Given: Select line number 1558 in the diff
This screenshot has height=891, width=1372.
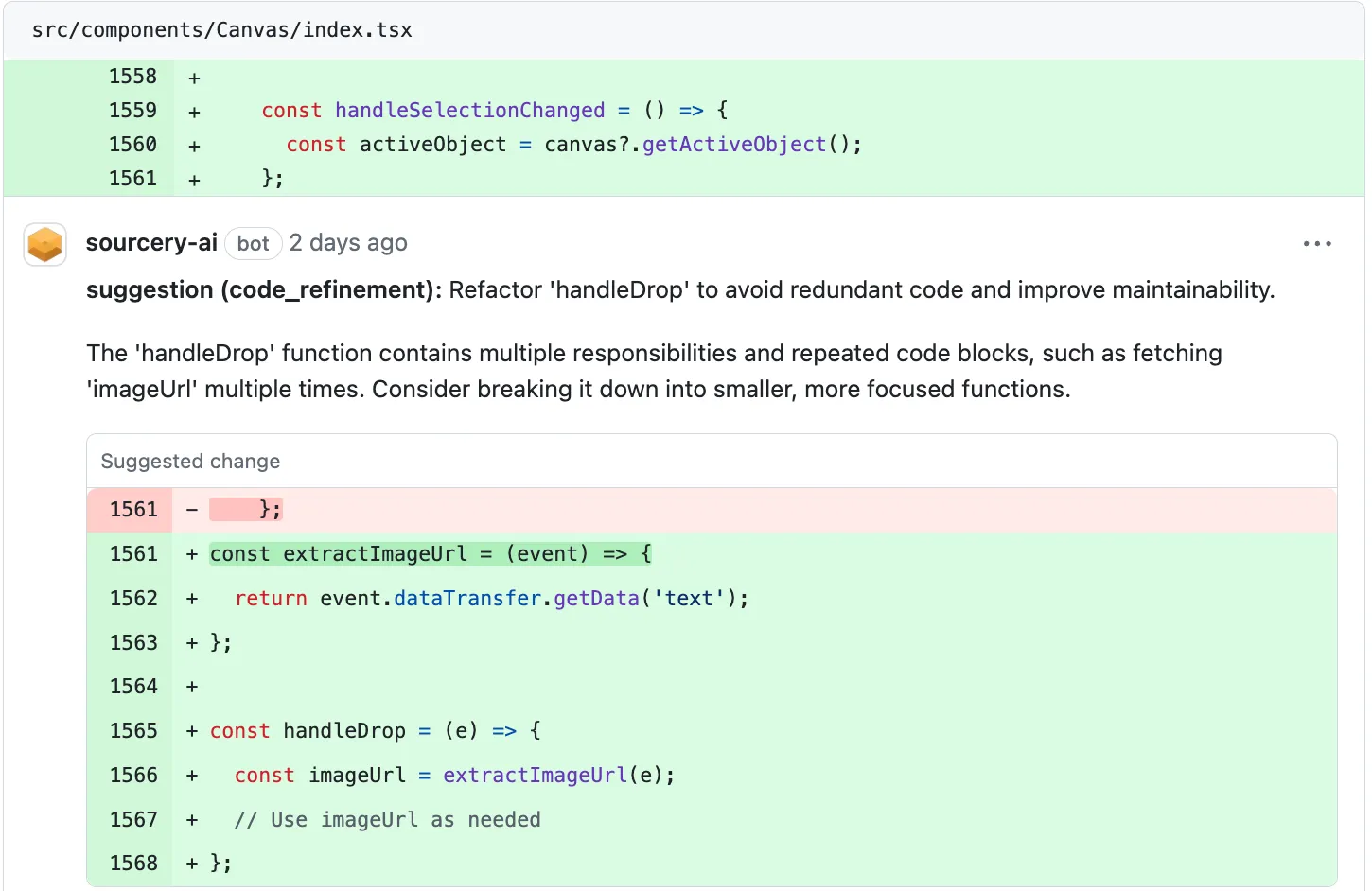Looking at the screenshot, I should [x=133, y=76].
